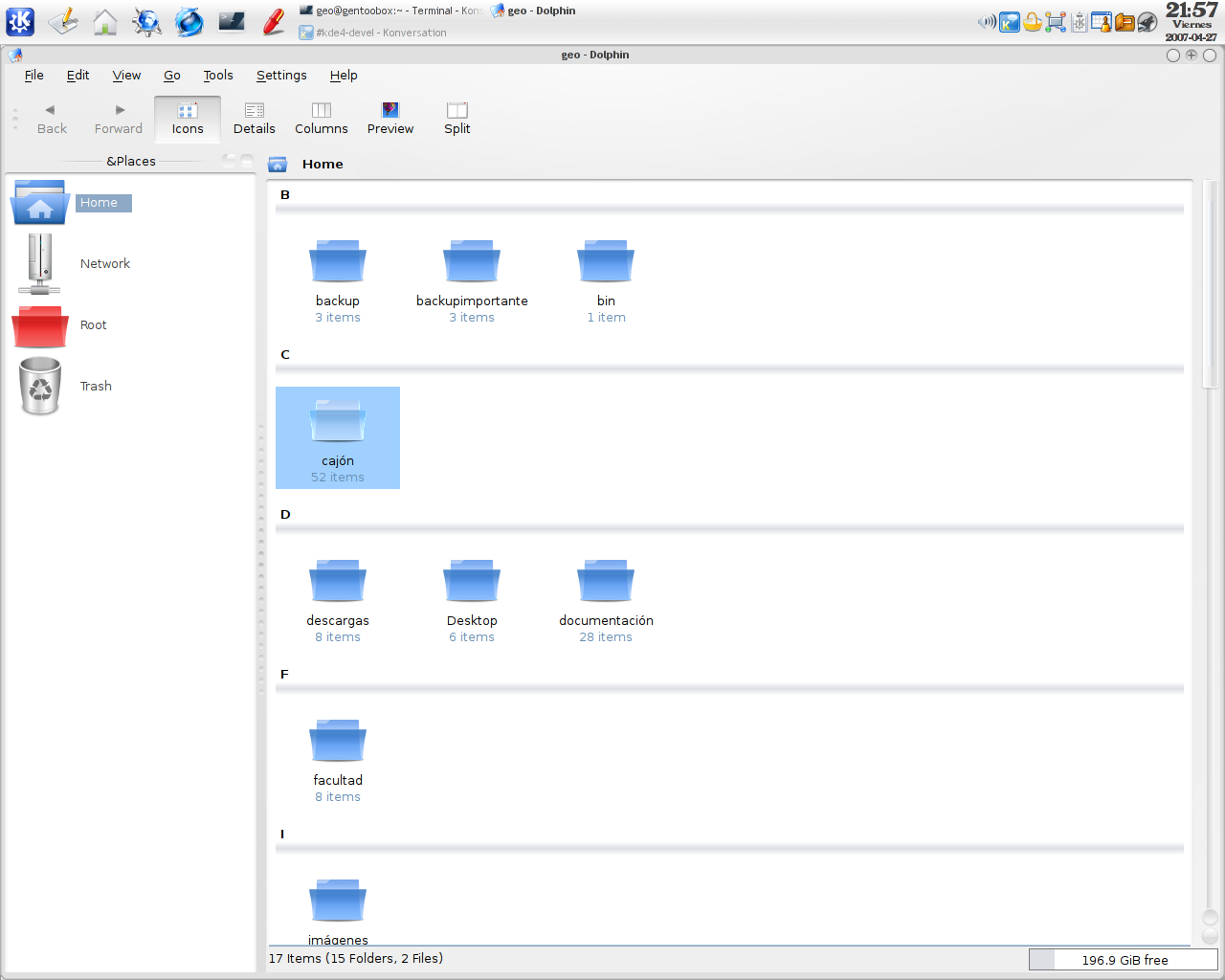Open the File menu
Screen dimensions: 1225x980
(x=34, y=76)
